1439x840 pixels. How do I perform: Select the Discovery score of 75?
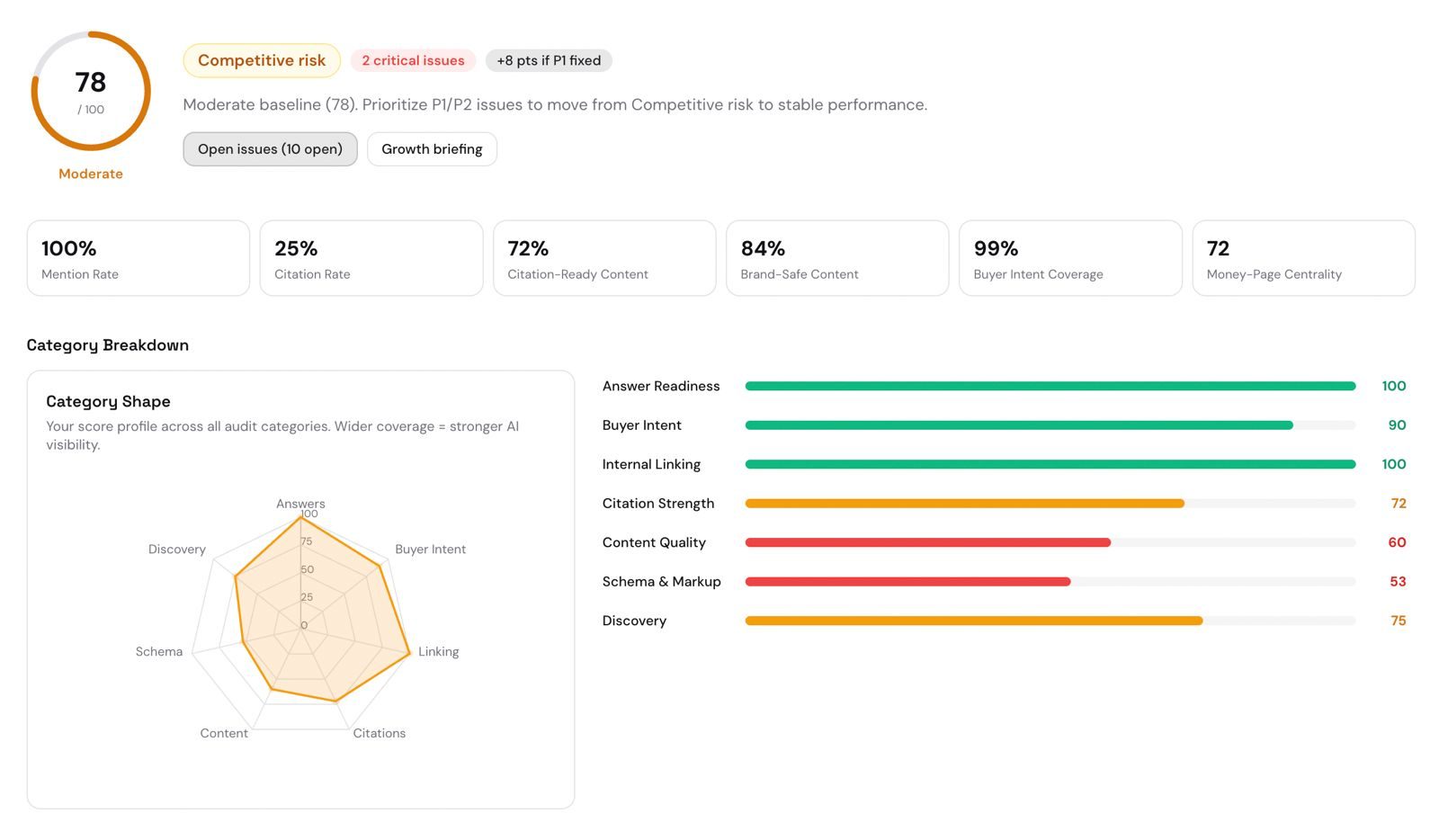pyautogui.click(x=1399, y=621)
